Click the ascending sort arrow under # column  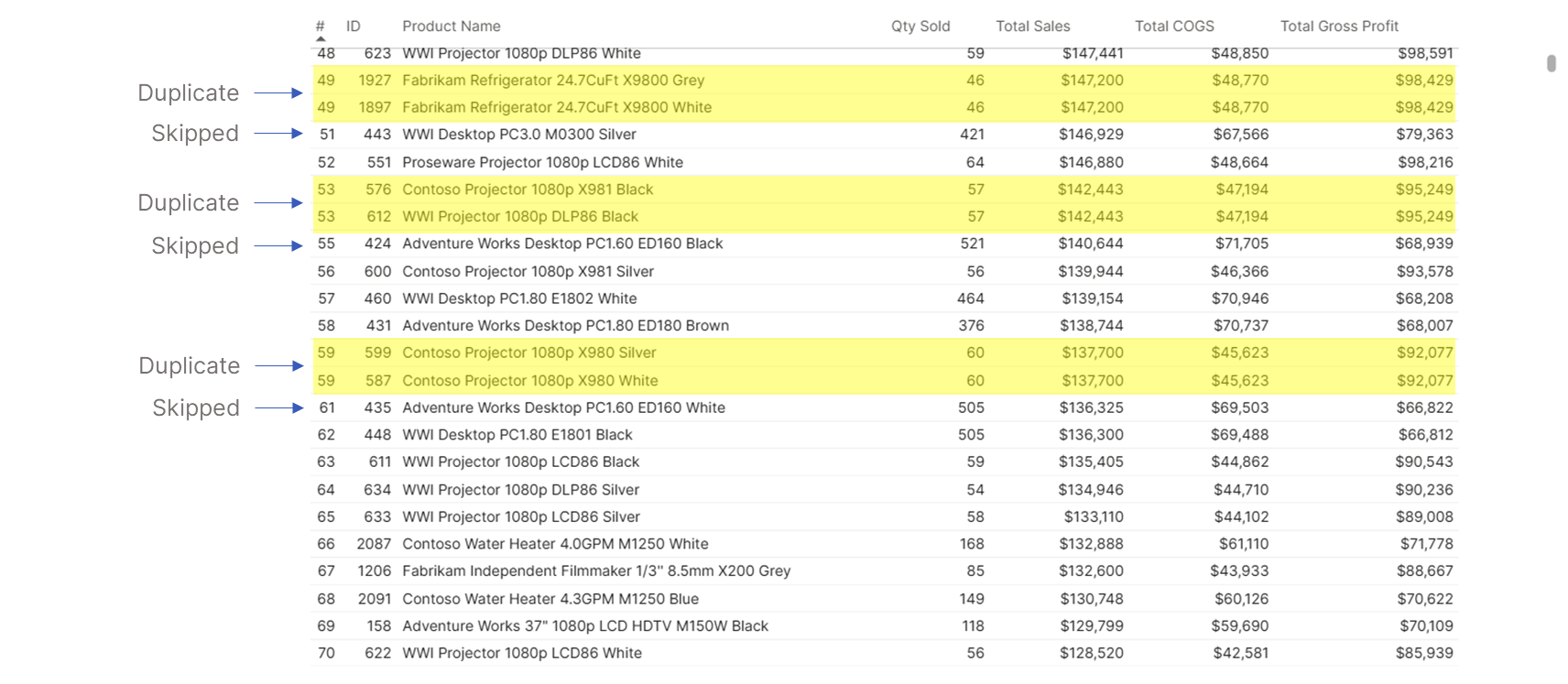[321, 39]
